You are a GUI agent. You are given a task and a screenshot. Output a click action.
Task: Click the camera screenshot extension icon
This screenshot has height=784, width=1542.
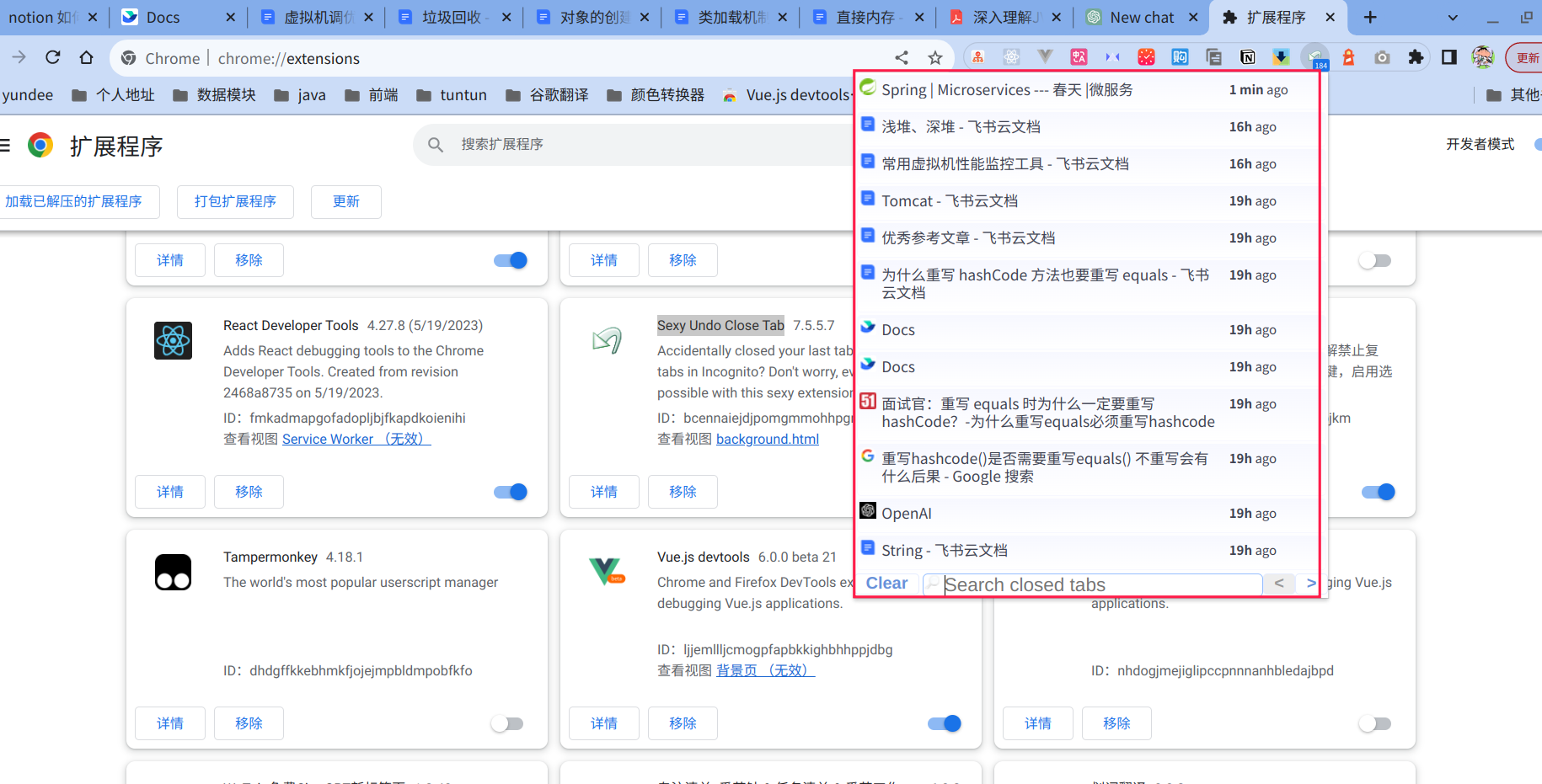[x=1382, y=57]
